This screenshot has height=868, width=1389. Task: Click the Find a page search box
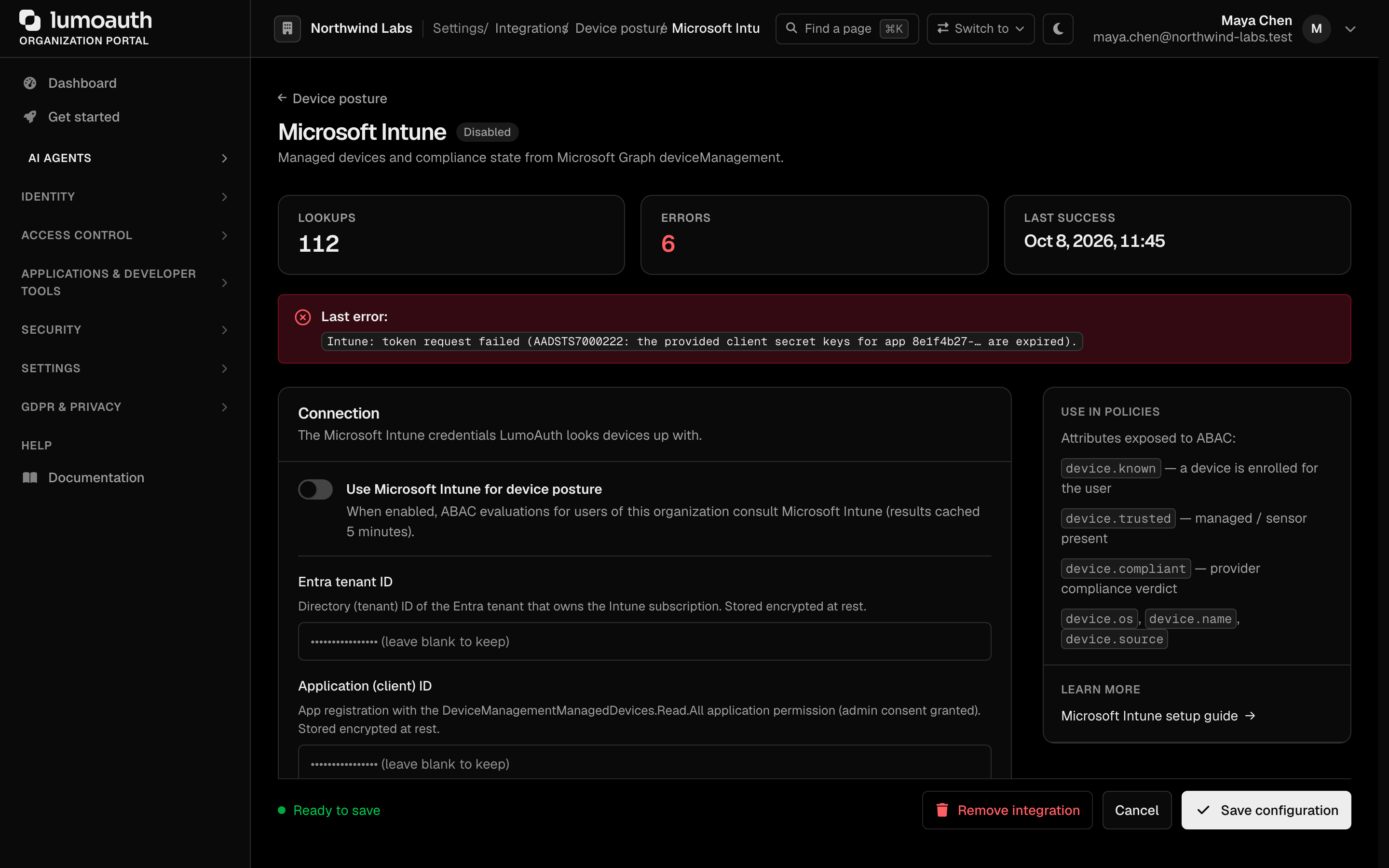(846, 29)
